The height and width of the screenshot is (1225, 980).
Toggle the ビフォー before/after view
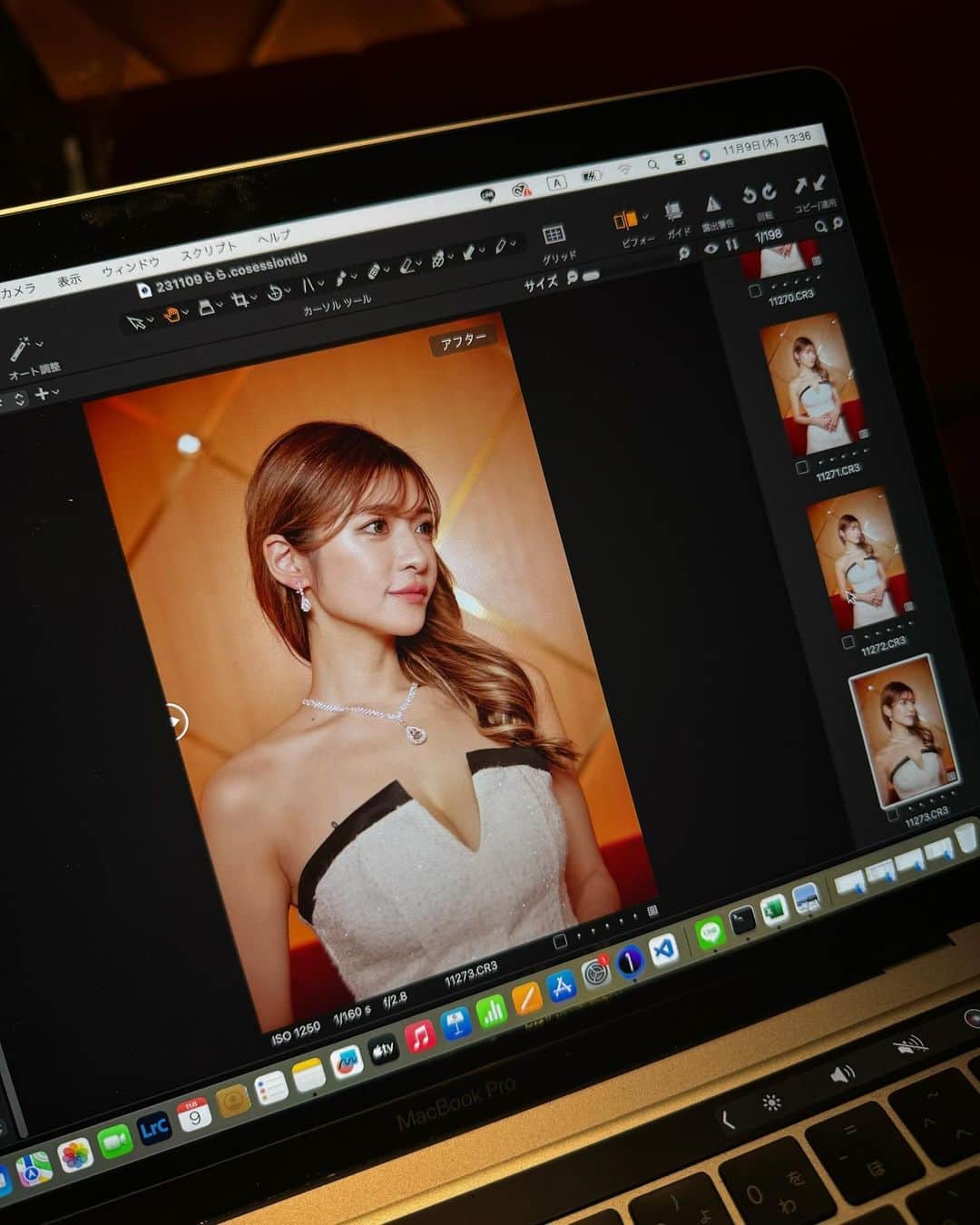(x=624, y=220)
